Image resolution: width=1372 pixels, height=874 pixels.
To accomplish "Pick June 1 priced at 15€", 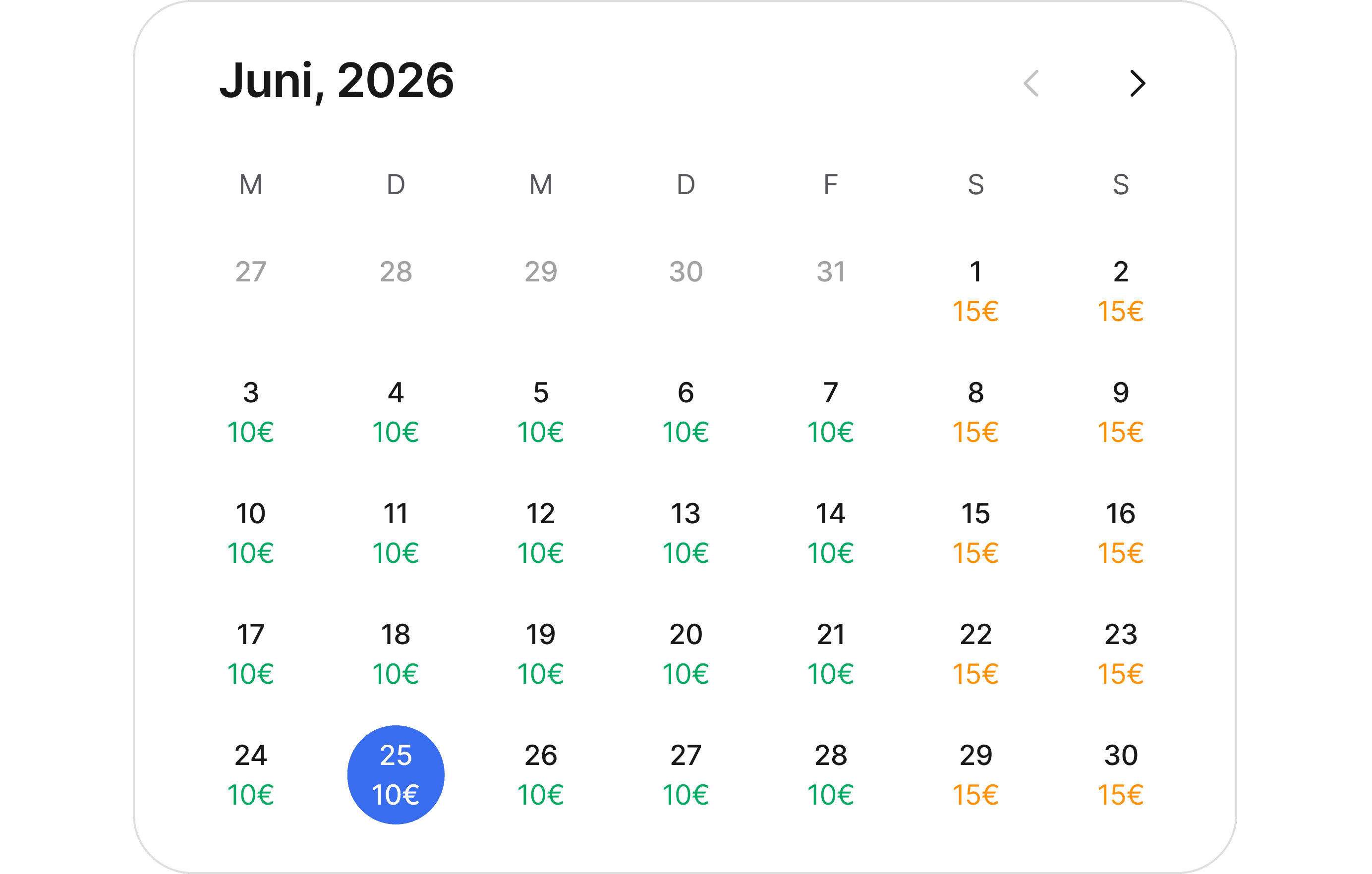I will [x=975, y=291].
